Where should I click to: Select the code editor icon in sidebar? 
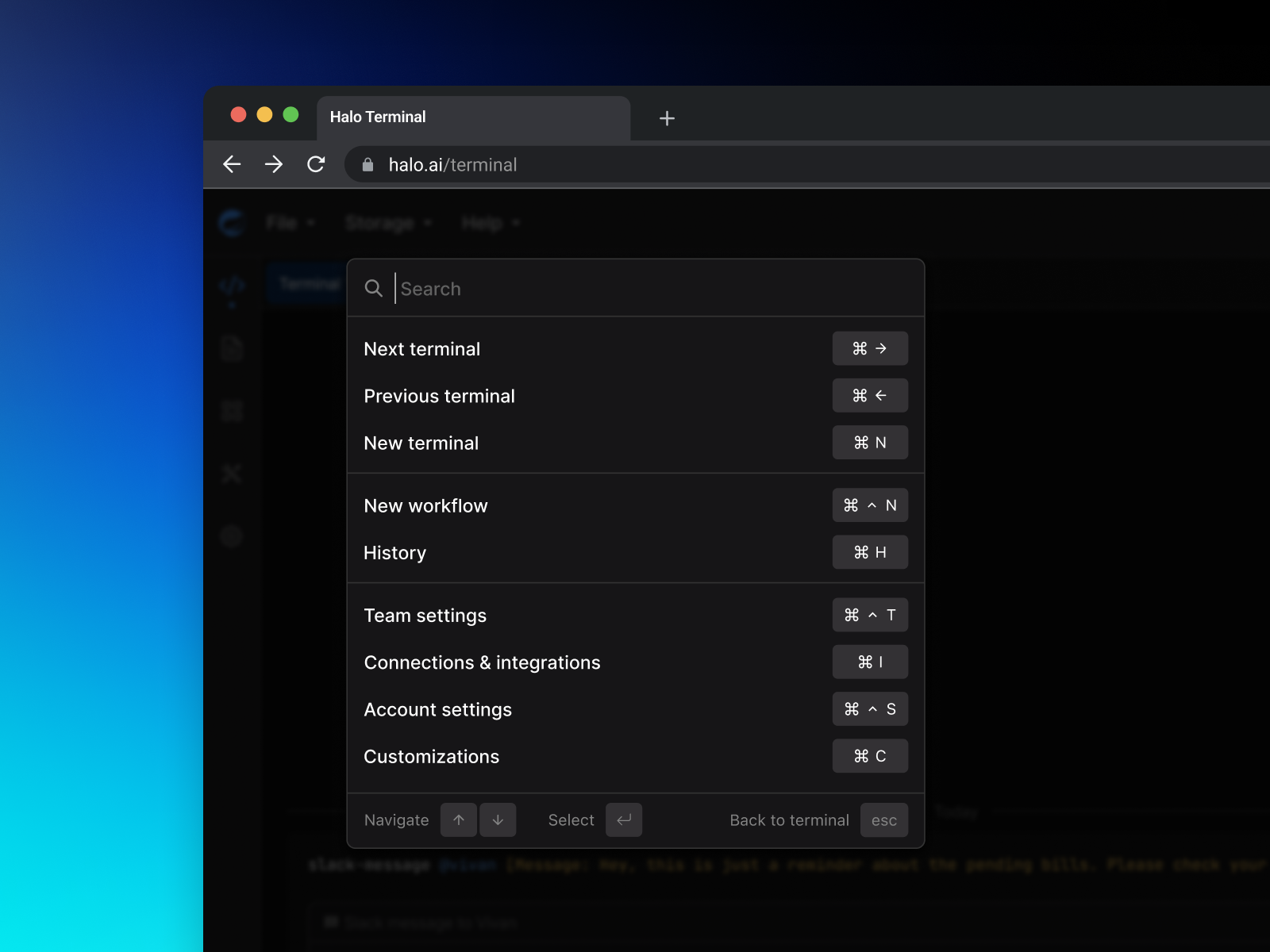[x=231, y=286]
